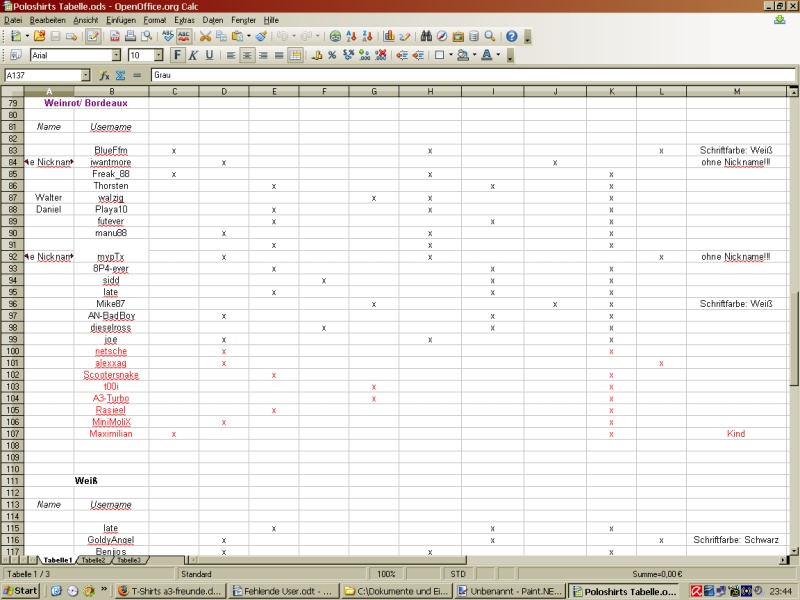This screenshot has height=600, width=800.
Task: Click the Save document icon
Action: click(x=55, y=36)
